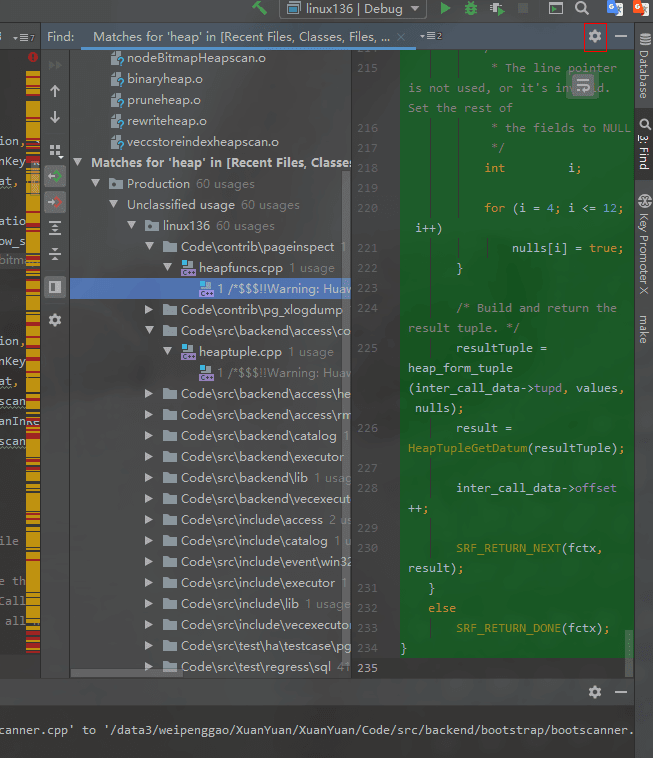
Task: Select Code\src\backend\lib folder
Action: (244, 478)
